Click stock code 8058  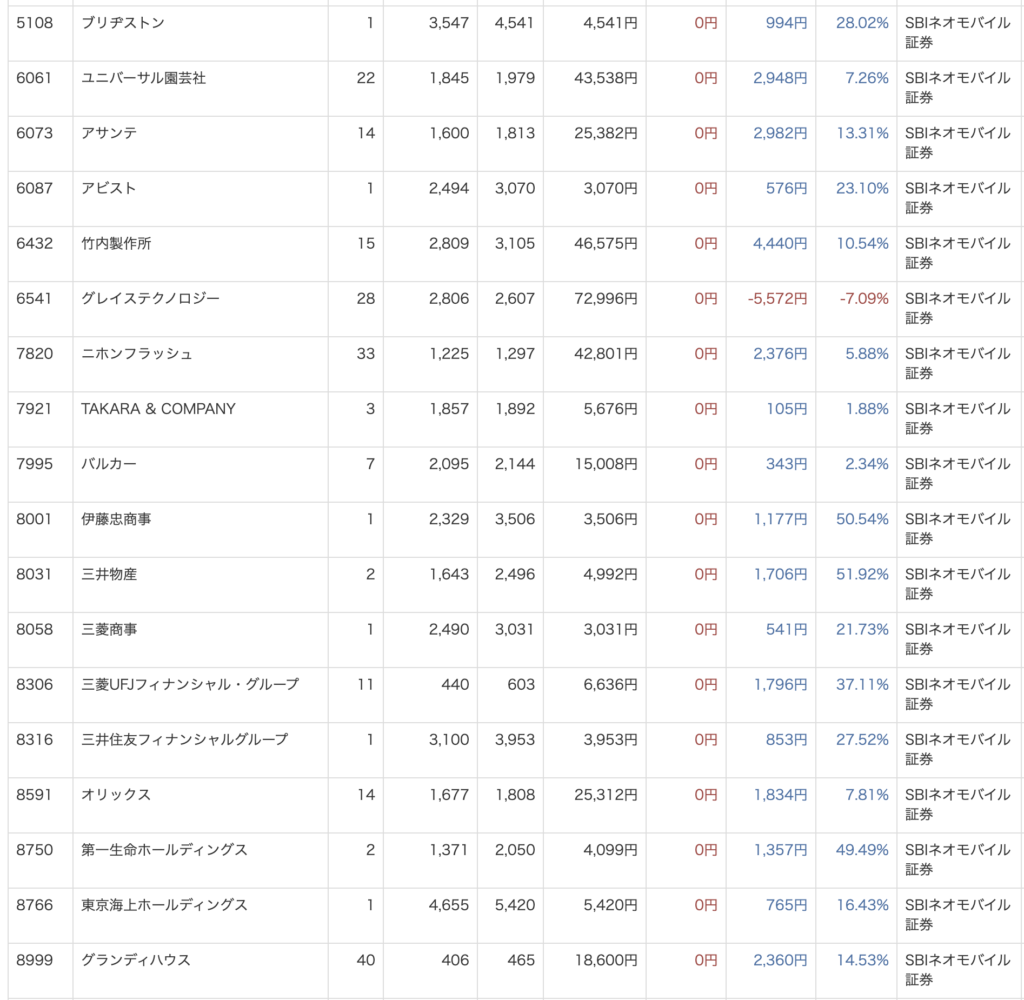click(x=35, y=630)
